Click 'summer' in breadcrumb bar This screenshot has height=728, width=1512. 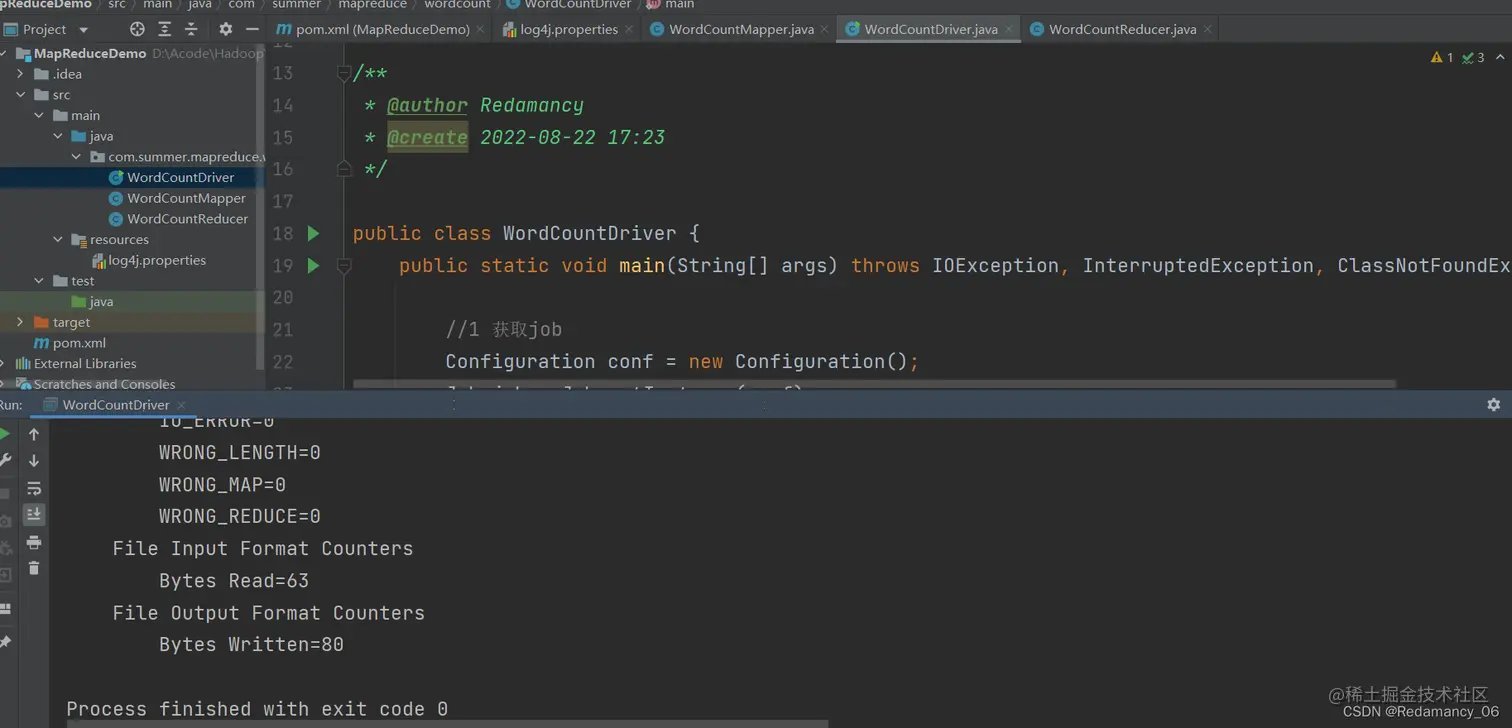click(x=297, y=5)
